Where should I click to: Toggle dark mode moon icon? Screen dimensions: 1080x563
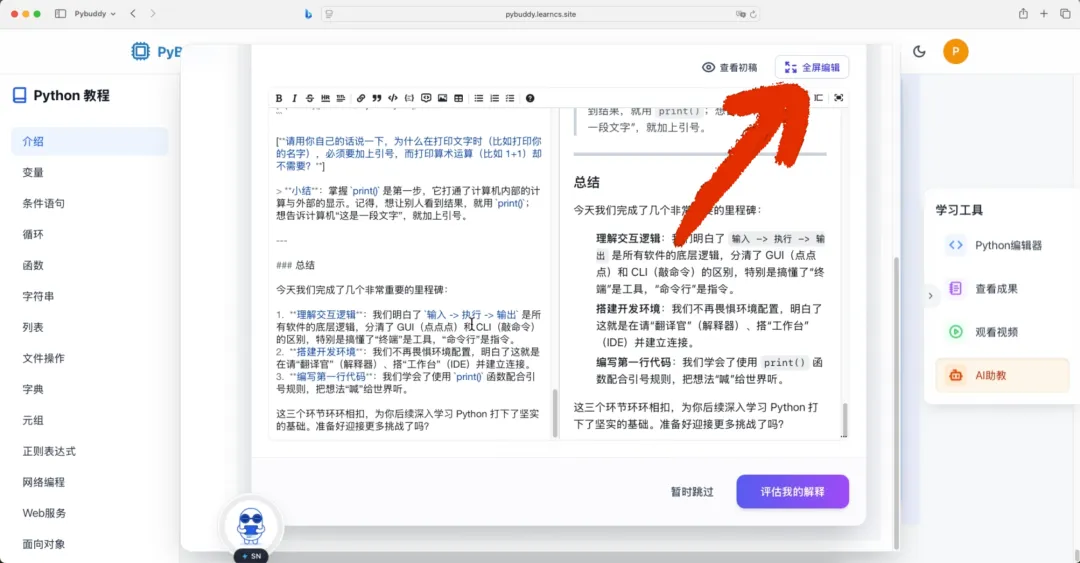(919, 51)
